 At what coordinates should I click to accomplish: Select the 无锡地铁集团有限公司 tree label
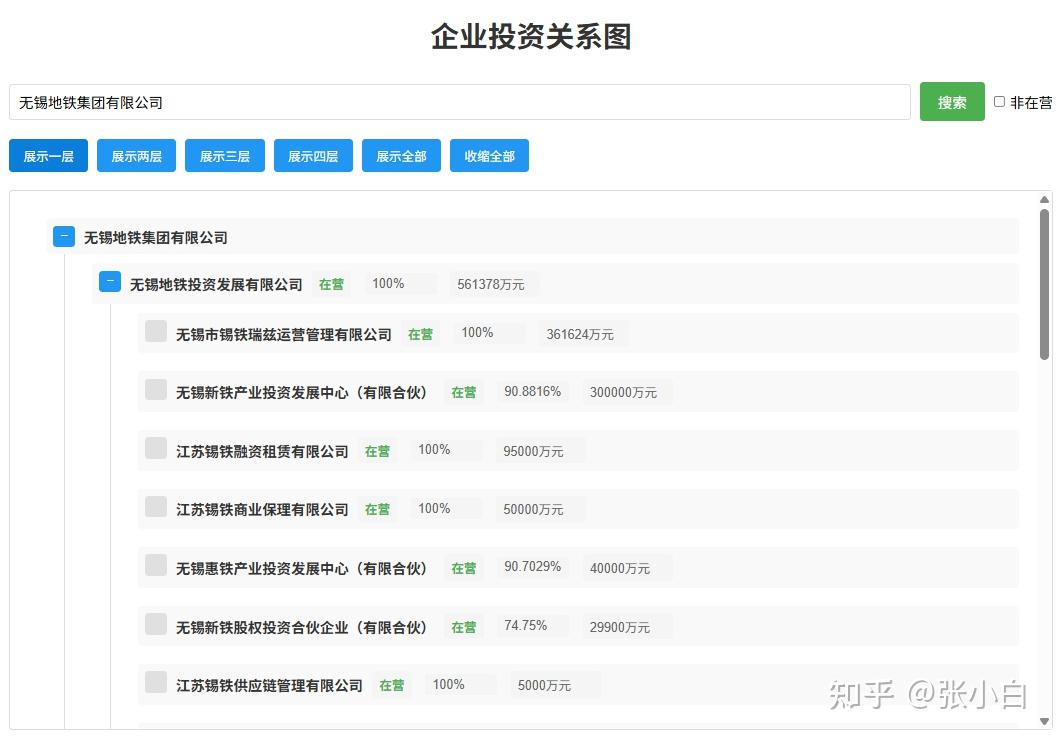coord(156,238)
